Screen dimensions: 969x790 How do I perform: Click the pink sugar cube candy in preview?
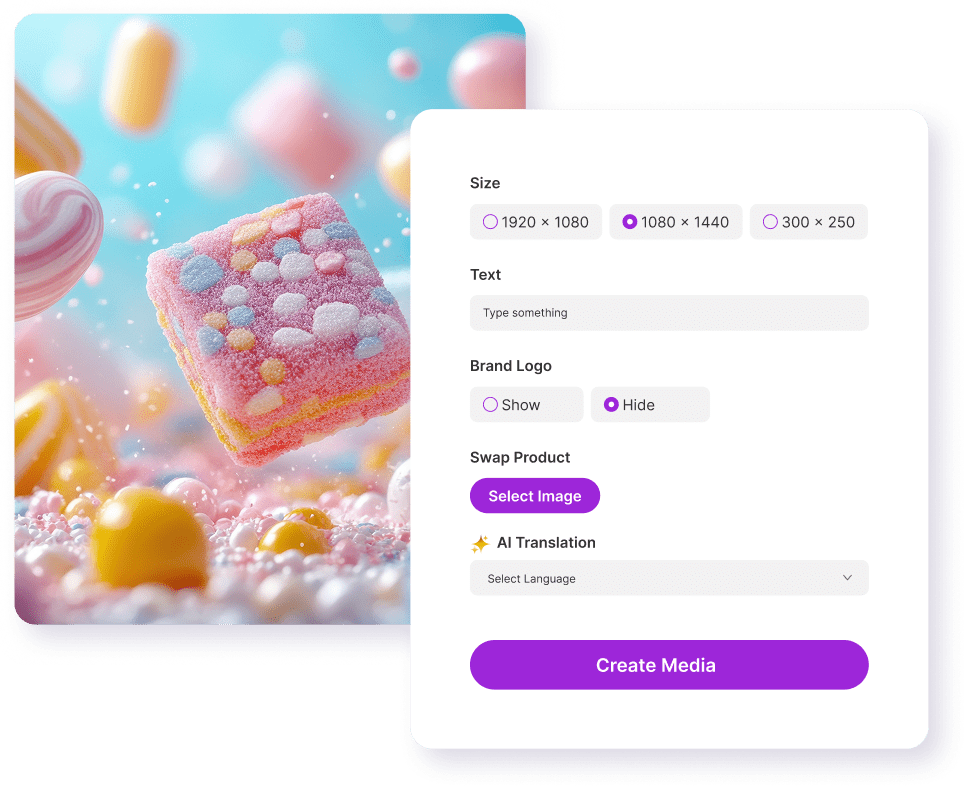[x=278, y=328]
